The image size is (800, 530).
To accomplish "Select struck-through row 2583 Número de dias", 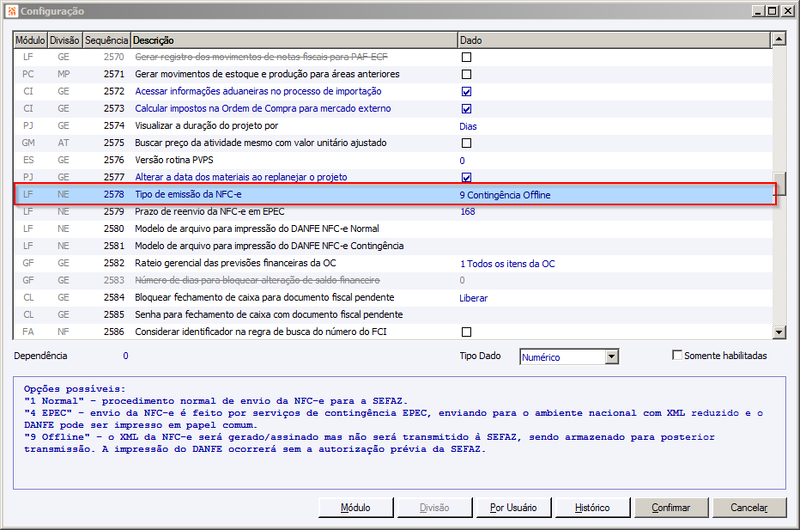I will tap(393, 280).
